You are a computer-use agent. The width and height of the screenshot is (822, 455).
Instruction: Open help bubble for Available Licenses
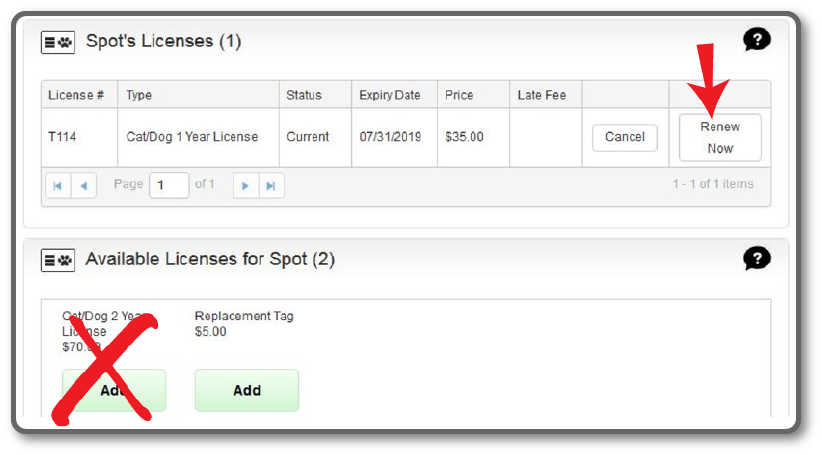pyautogui.click(x=756, y=258)
